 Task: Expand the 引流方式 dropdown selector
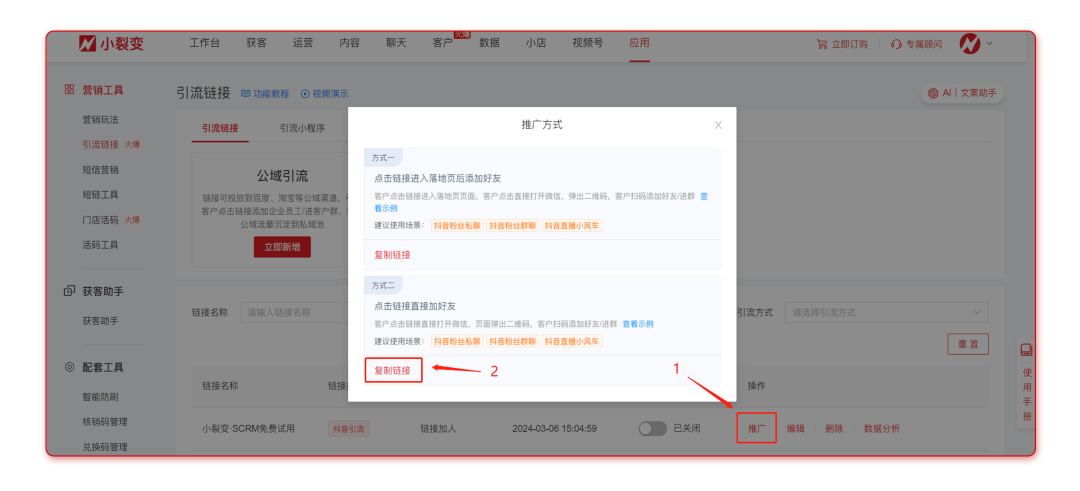pos(885,312)
